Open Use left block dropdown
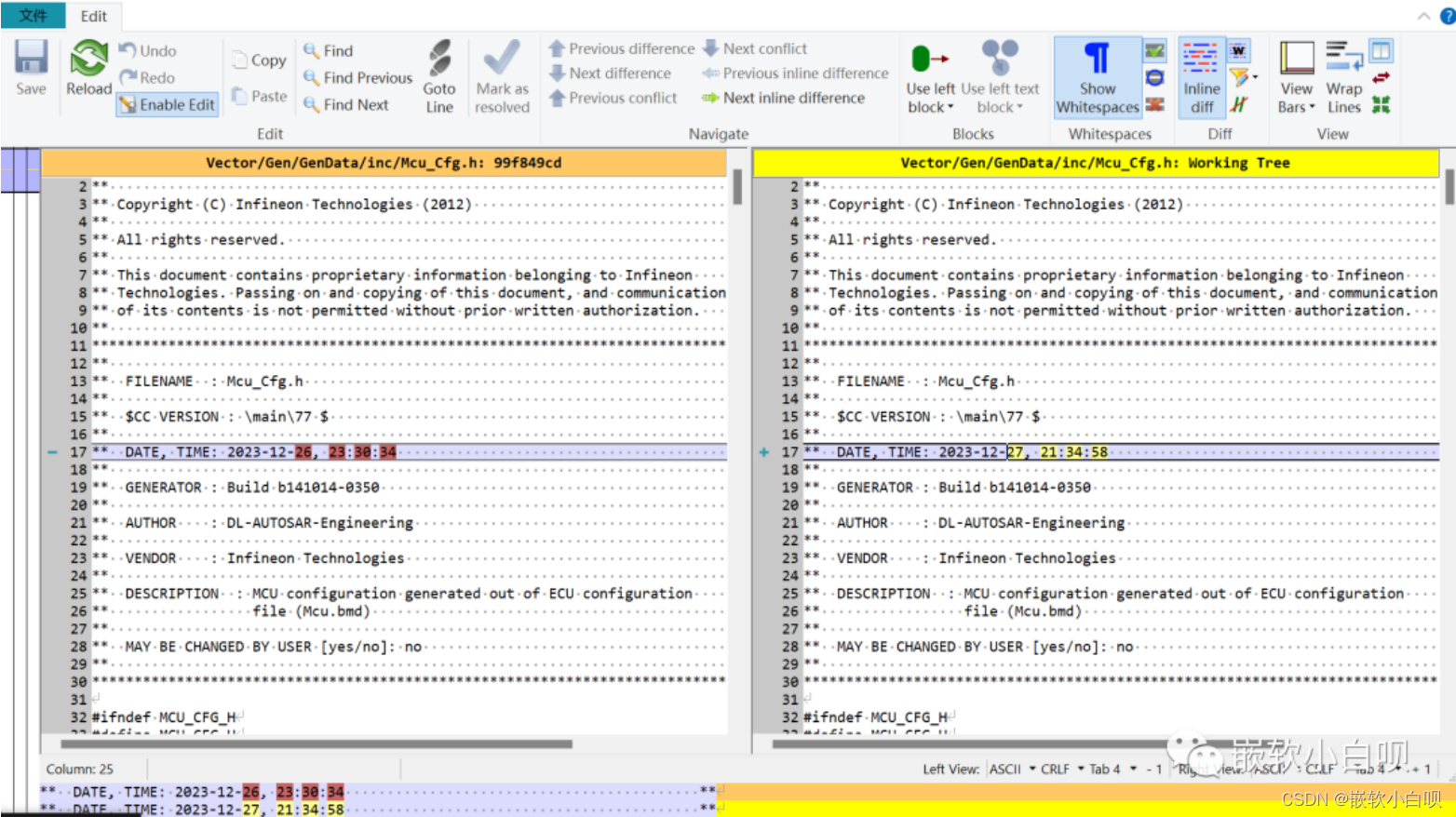The height and width of the screenshot is (817, 1456). point(931,77)
